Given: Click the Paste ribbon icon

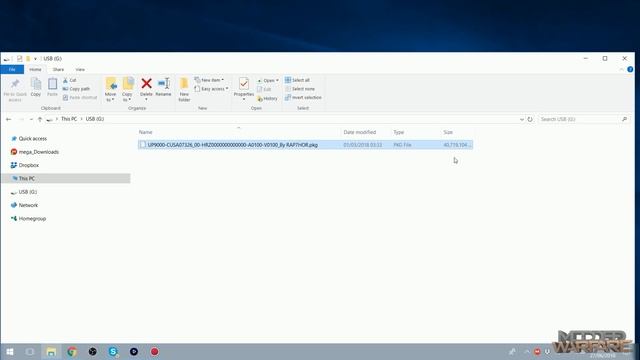Looking at the screenshot, I should click(52, 87).
